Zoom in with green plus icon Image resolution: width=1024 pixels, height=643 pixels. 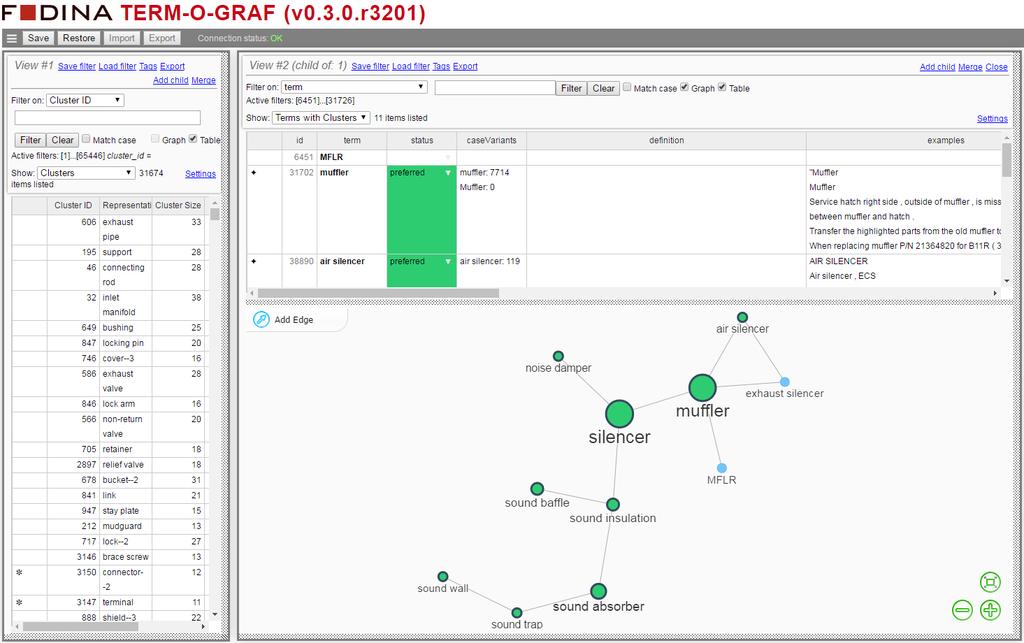pos(990,610)
